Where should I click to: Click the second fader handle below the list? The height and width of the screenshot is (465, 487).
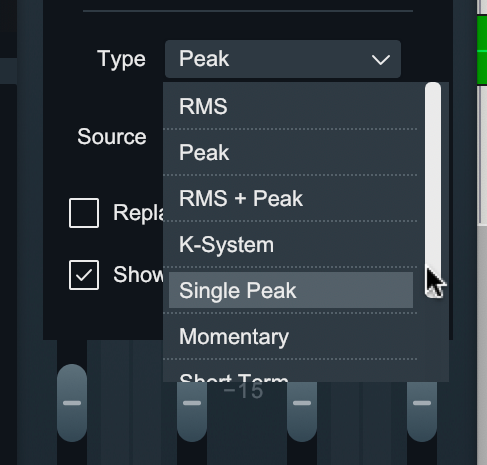coord(192,411)
